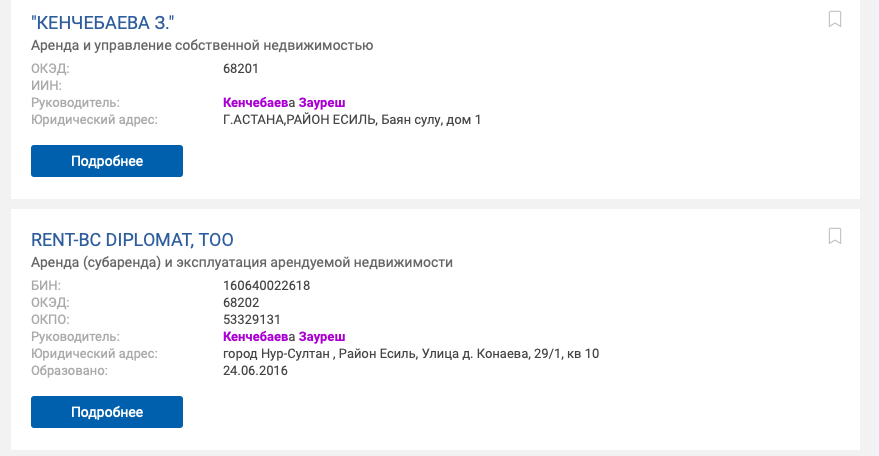
Task: Click Подробнее under the "КЕНЧЕБАЕВА З." card
Action: tap(107, 161)
